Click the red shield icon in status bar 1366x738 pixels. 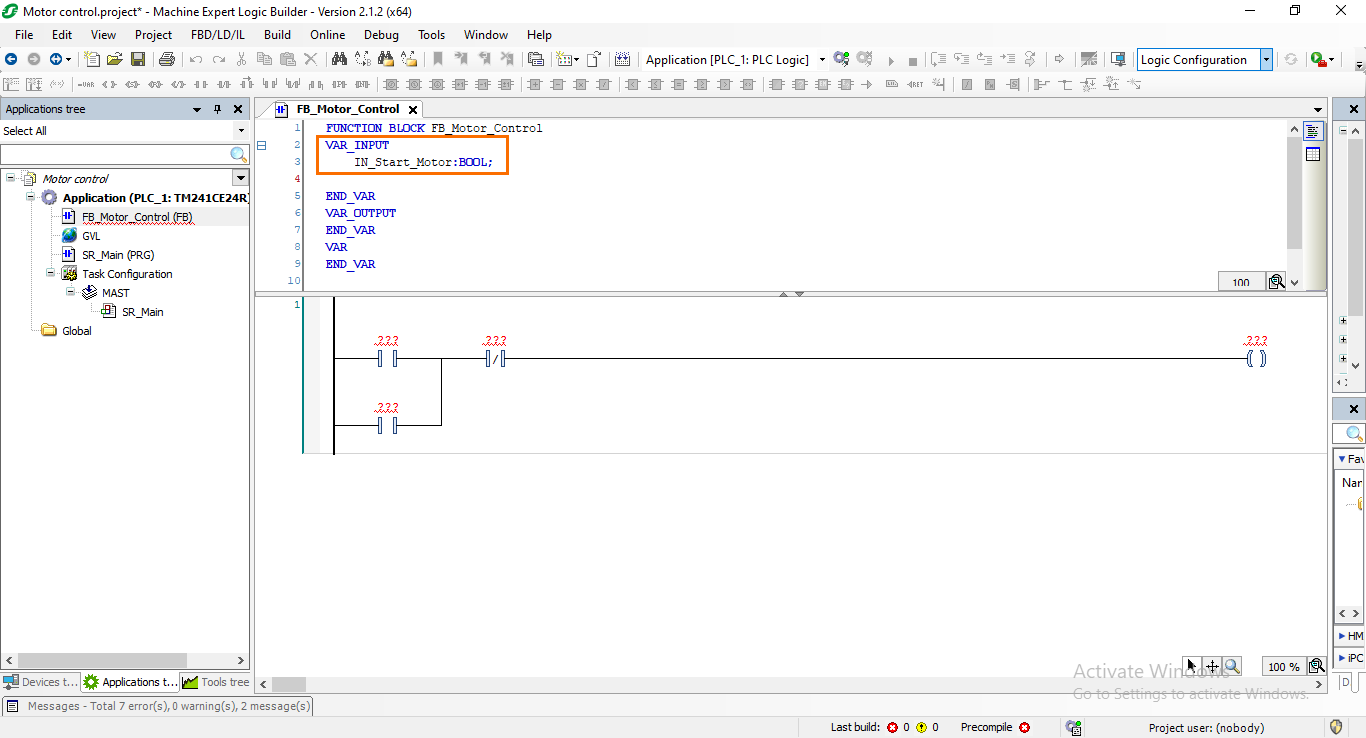click(1336, 727)
